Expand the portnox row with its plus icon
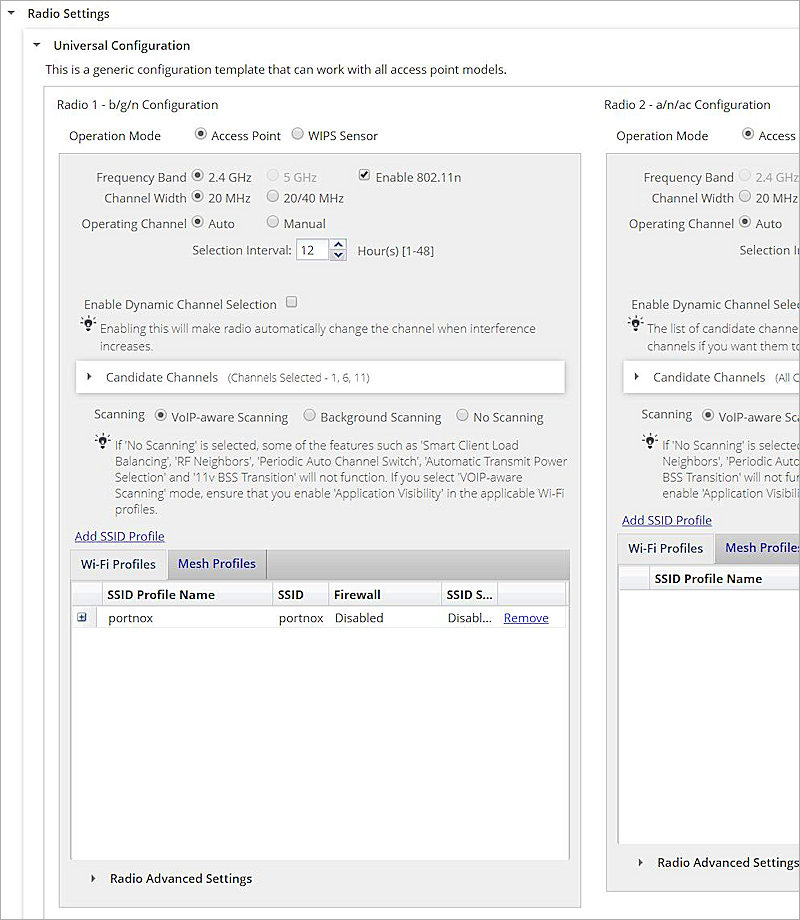The width and height of the screenshot is (800, 920). click(x=85, y=617)
